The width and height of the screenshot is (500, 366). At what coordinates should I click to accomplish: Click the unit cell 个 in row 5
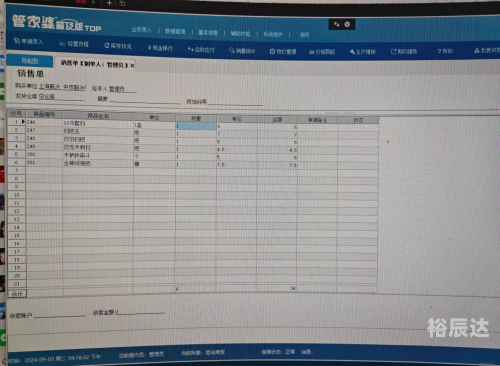coord(154,156)
